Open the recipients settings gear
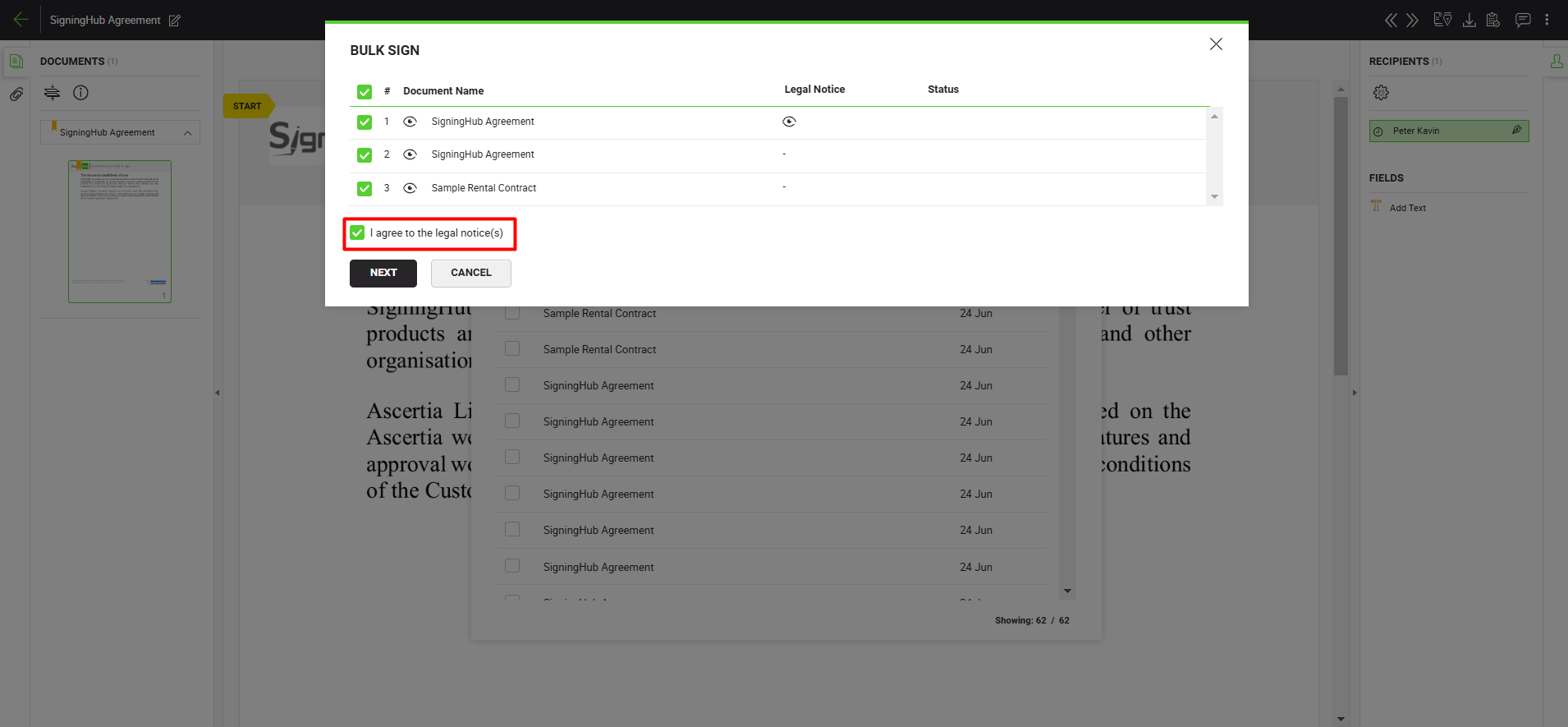This screenshot has width=1568, height=727. tap(1381, 93)
